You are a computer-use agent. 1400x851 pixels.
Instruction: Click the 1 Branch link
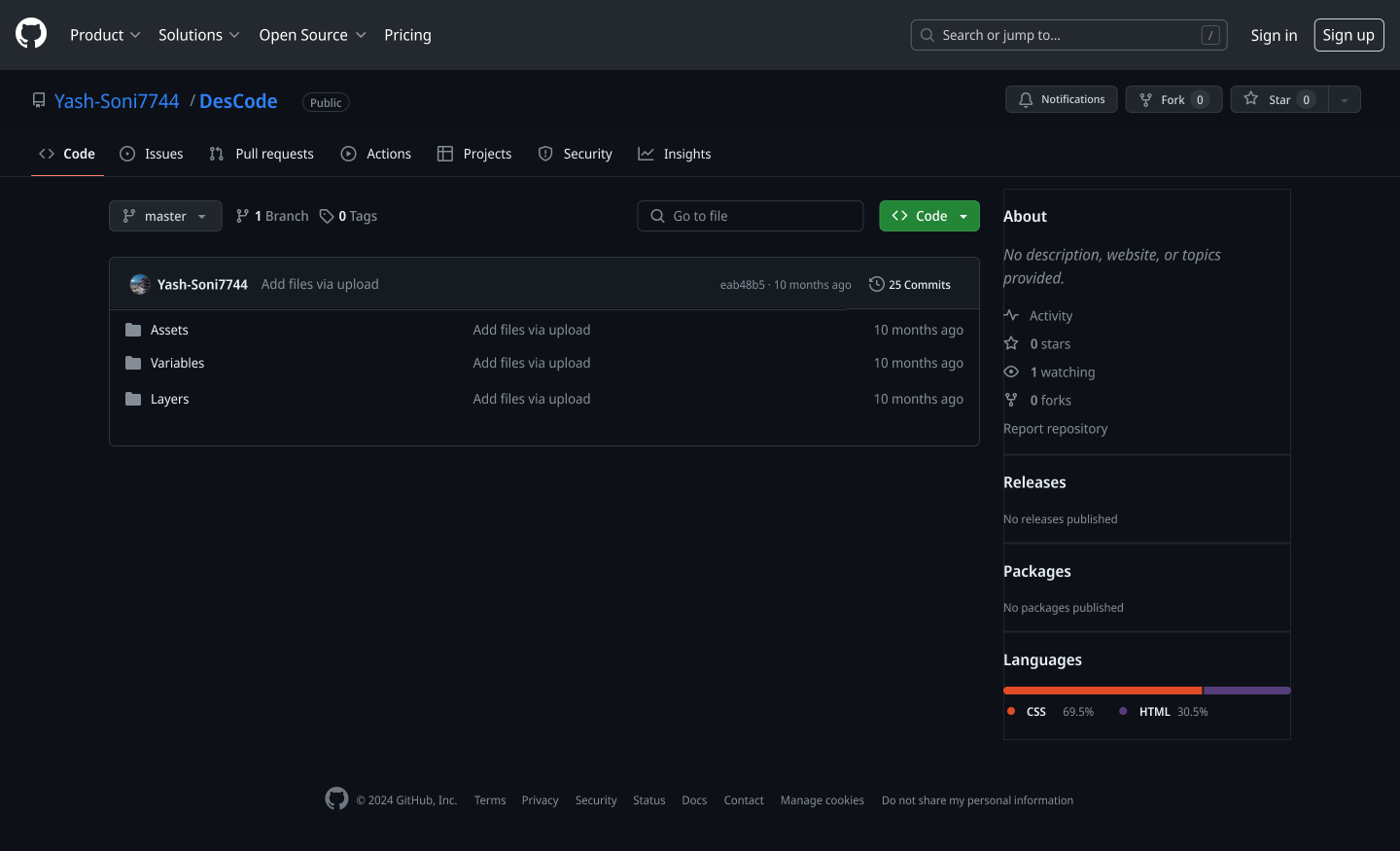(272, 216)
